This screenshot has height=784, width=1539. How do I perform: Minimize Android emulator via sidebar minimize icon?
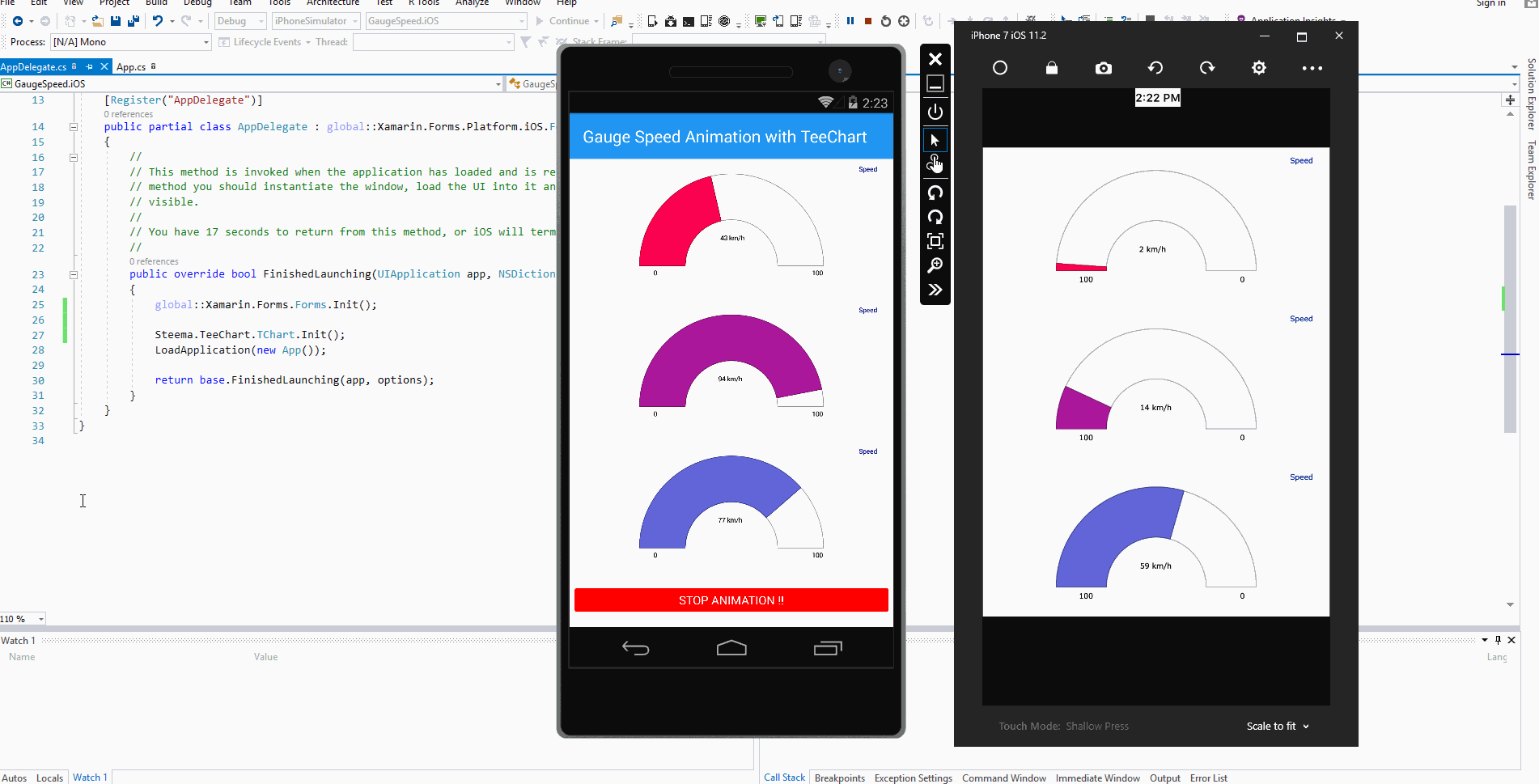[x=935, y=84]
